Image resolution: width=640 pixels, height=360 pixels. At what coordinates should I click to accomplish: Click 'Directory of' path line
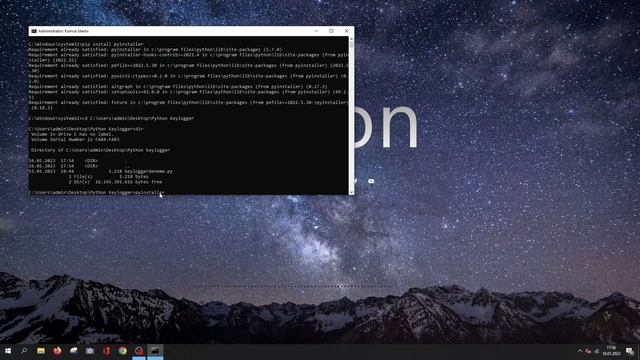point(100,150)
